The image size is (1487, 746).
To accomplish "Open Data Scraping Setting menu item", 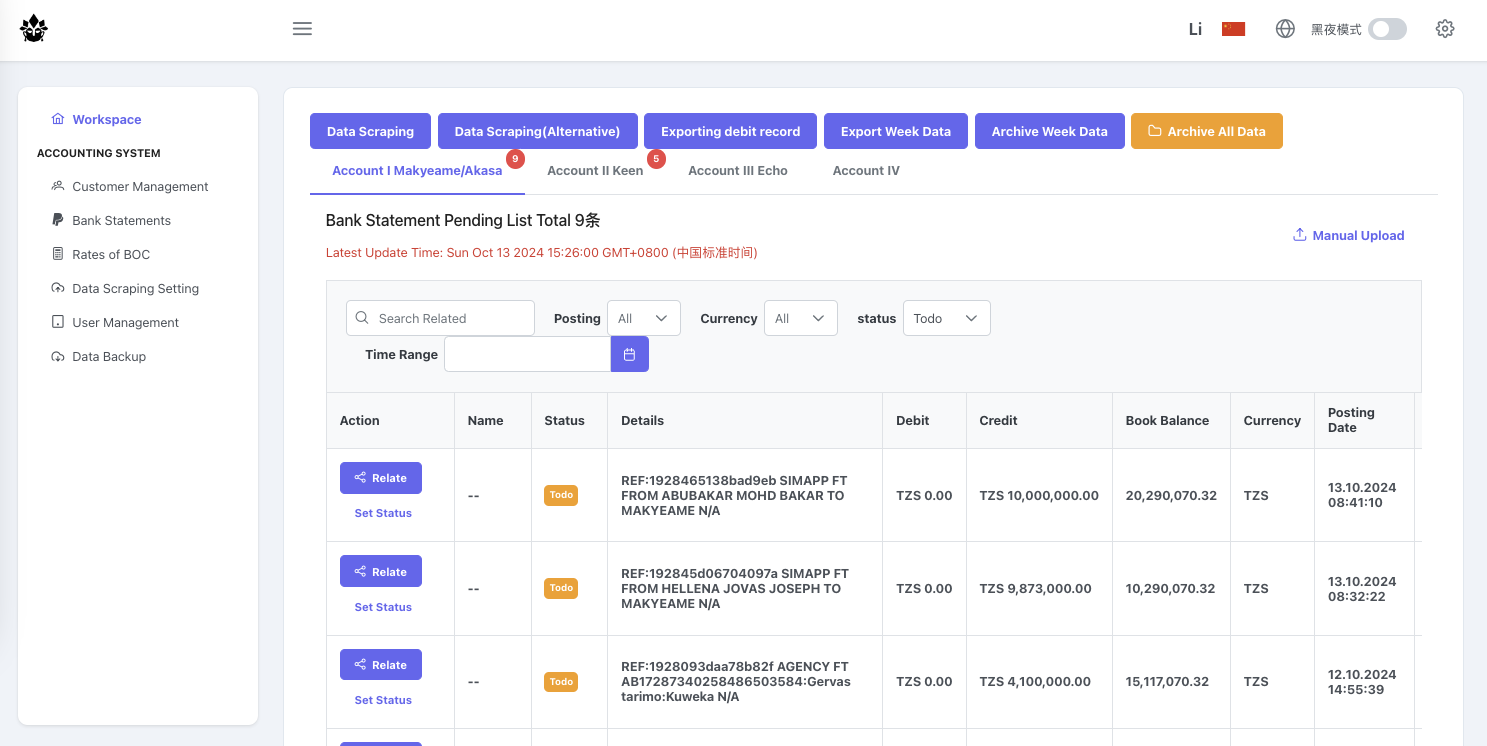I will 135,288.
